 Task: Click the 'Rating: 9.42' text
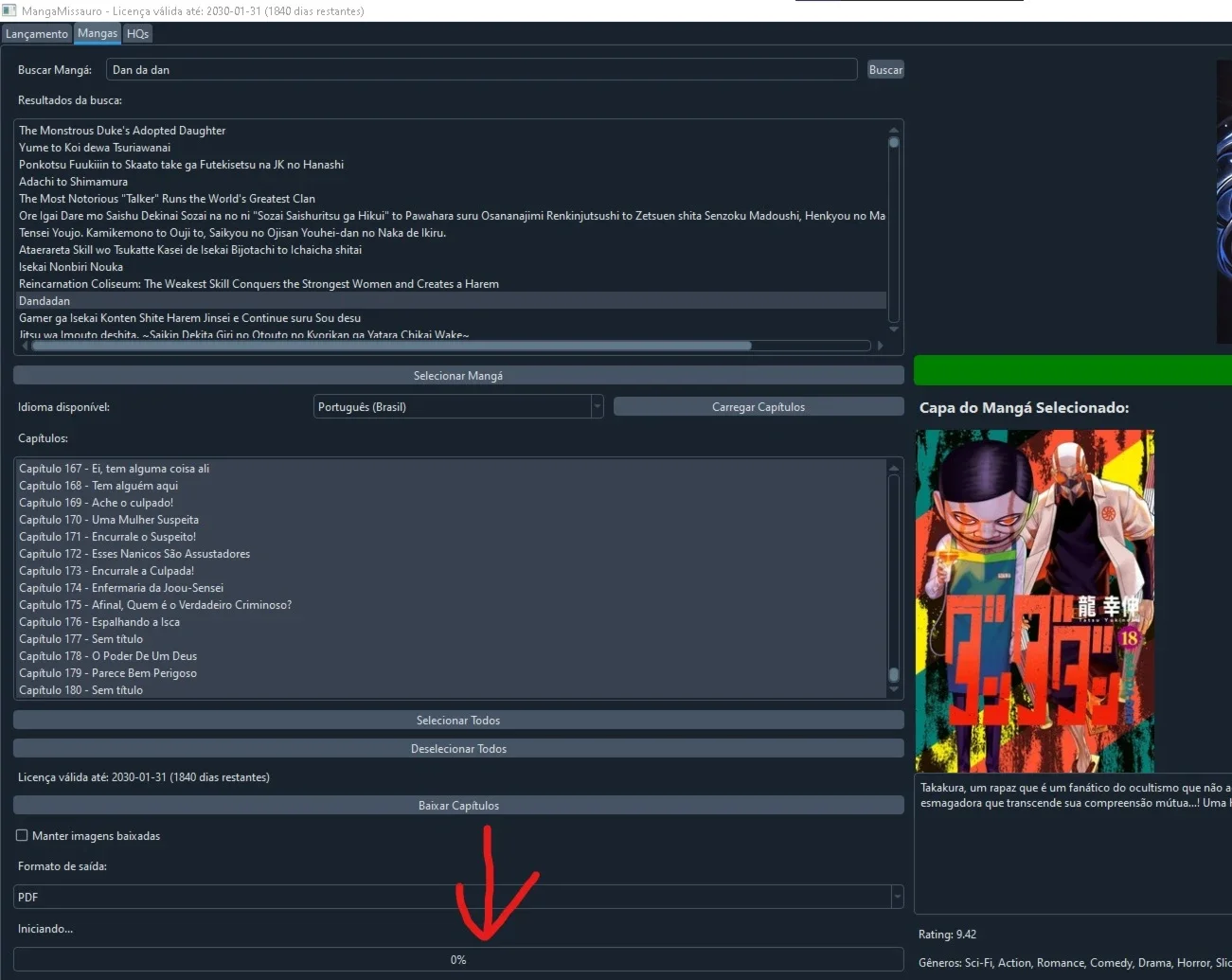(x=947, y=935)
